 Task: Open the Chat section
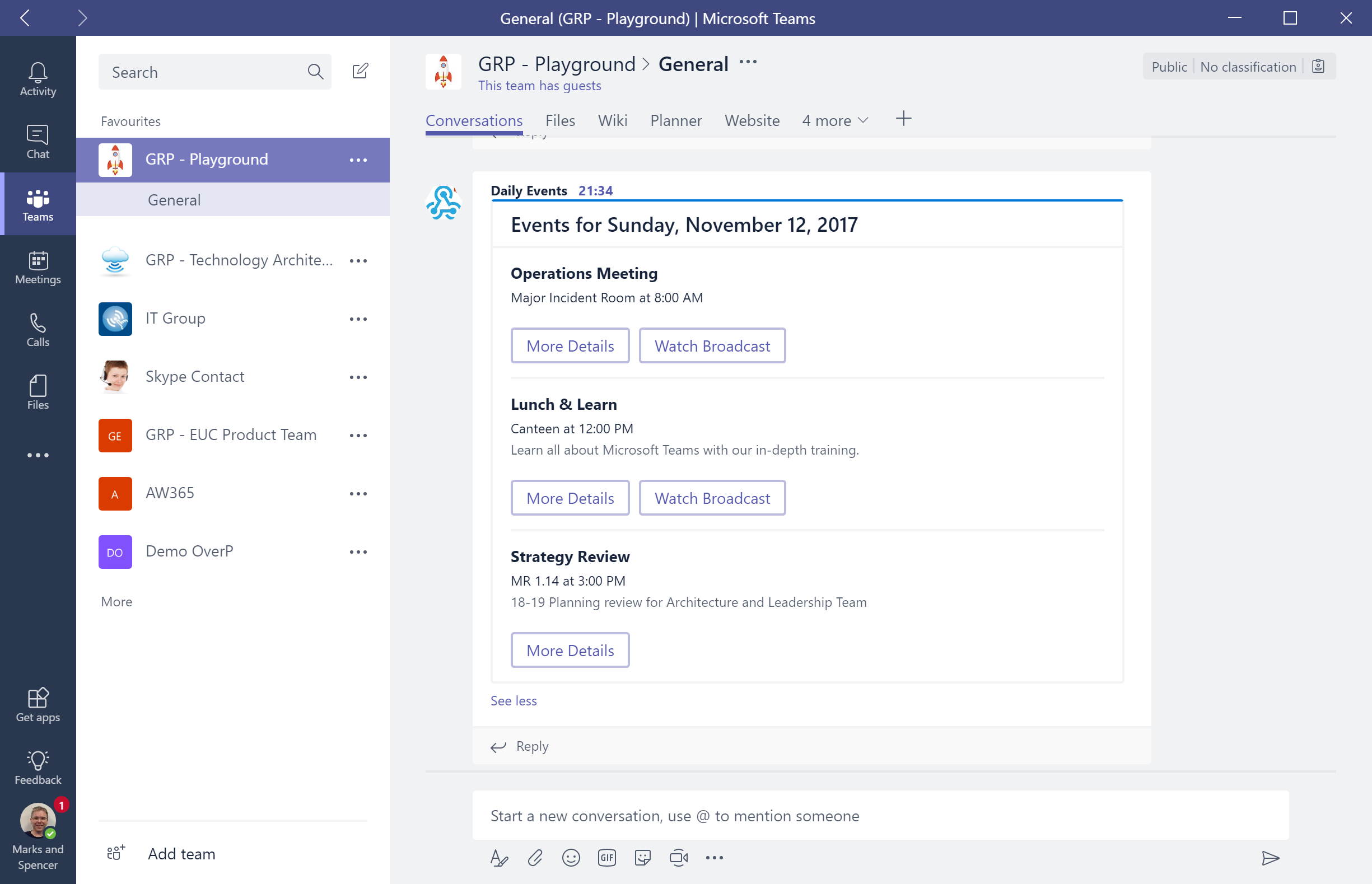click(38, 141)
